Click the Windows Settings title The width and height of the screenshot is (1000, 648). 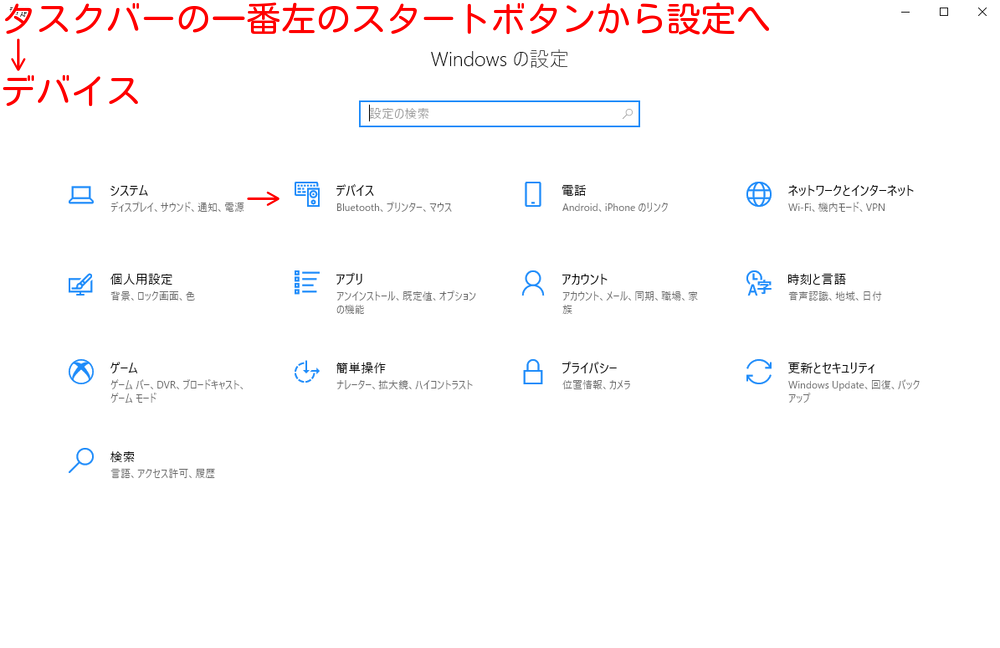coord(500,59)
